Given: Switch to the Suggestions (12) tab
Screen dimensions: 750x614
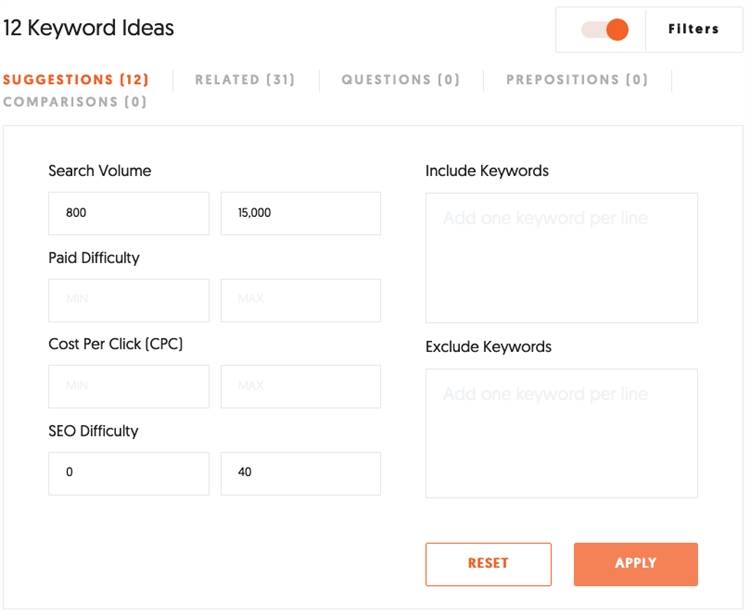Looking at the screenshot, I should [76, 80].
